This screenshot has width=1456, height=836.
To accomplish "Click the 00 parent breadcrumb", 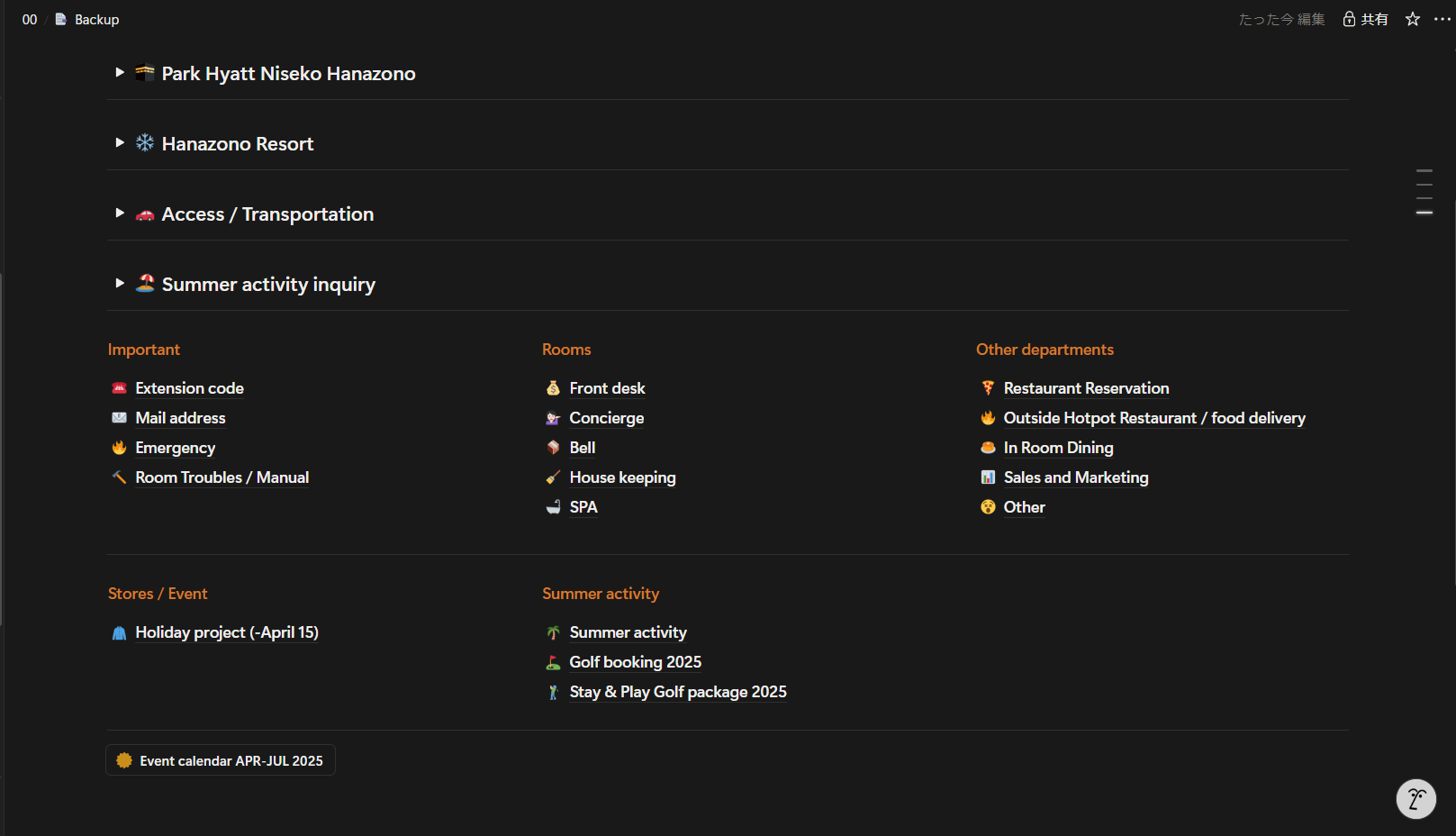I will tap(30, 19).
